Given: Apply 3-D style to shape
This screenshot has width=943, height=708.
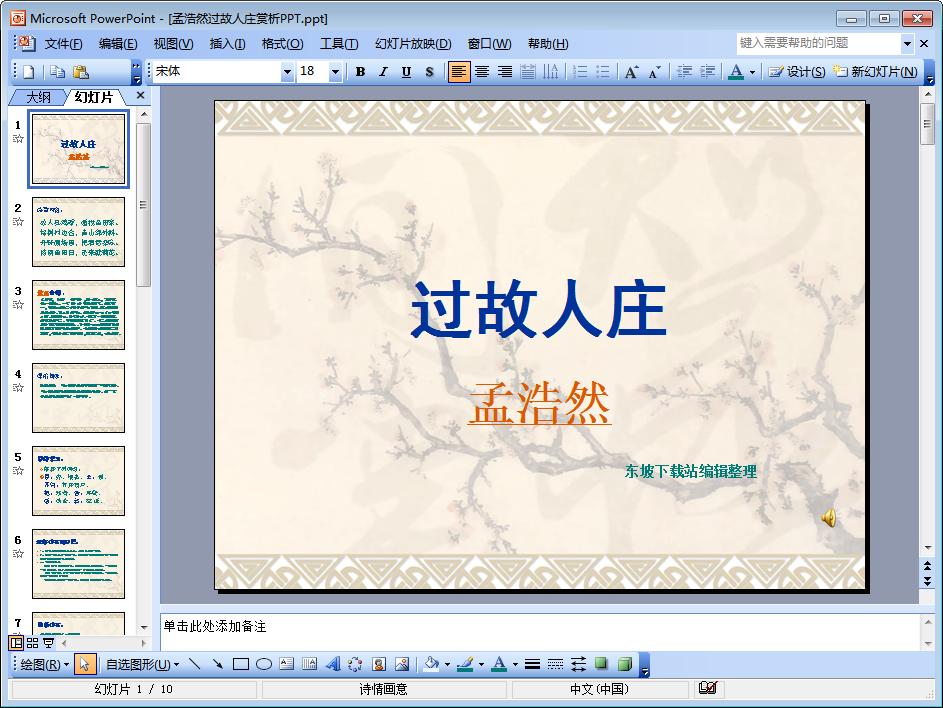Looking at the screenshot, I should [x=625, y=664].
